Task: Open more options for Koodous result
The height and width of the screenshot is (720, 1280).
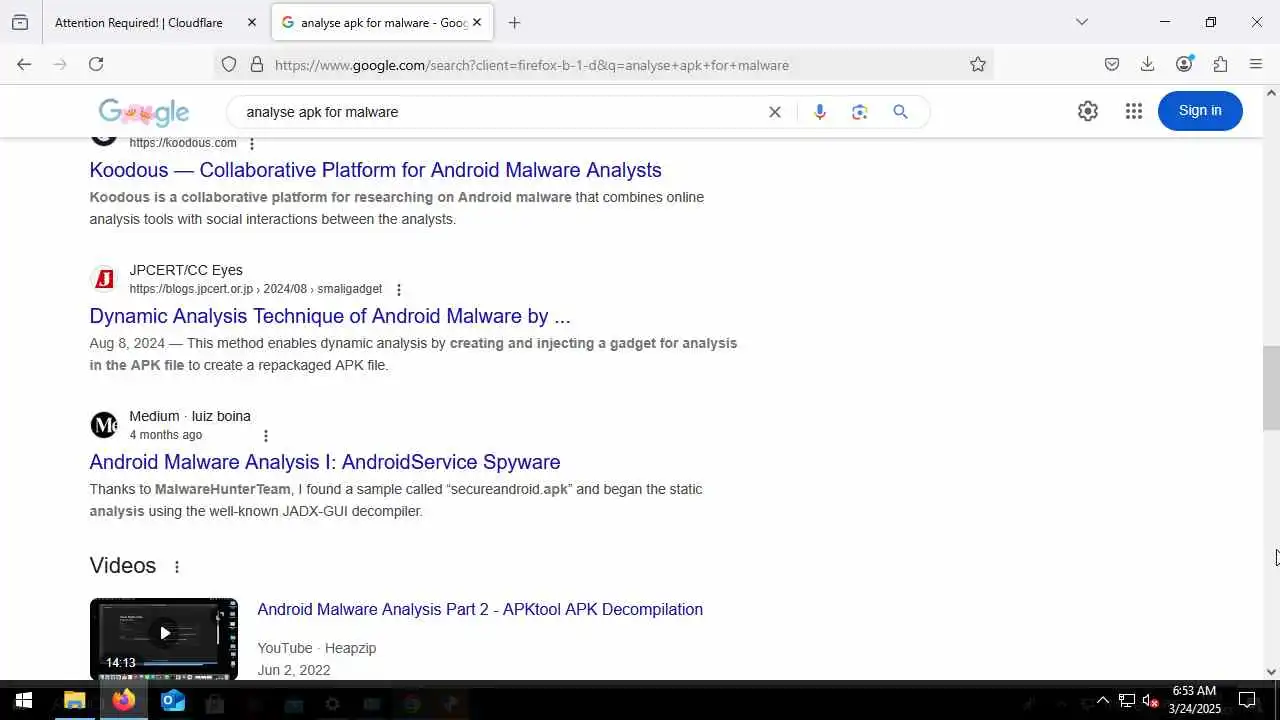Action: [x=252, y=144]
